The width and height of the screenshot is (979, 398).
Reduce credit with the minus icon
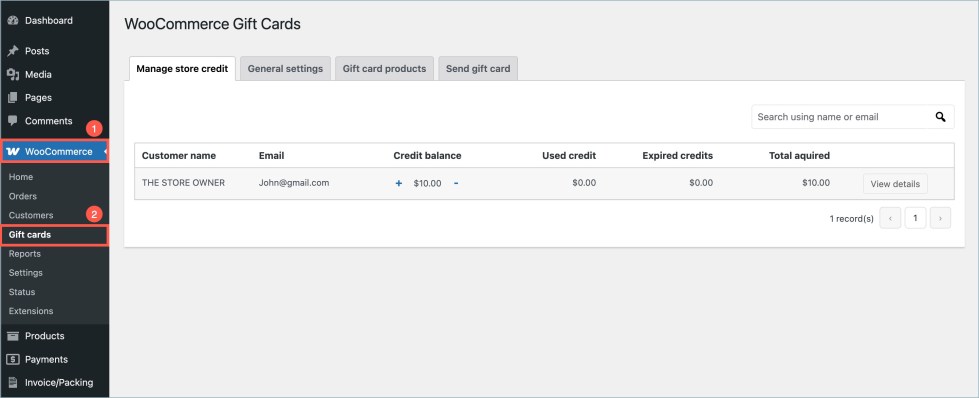(x=456, y=183)
